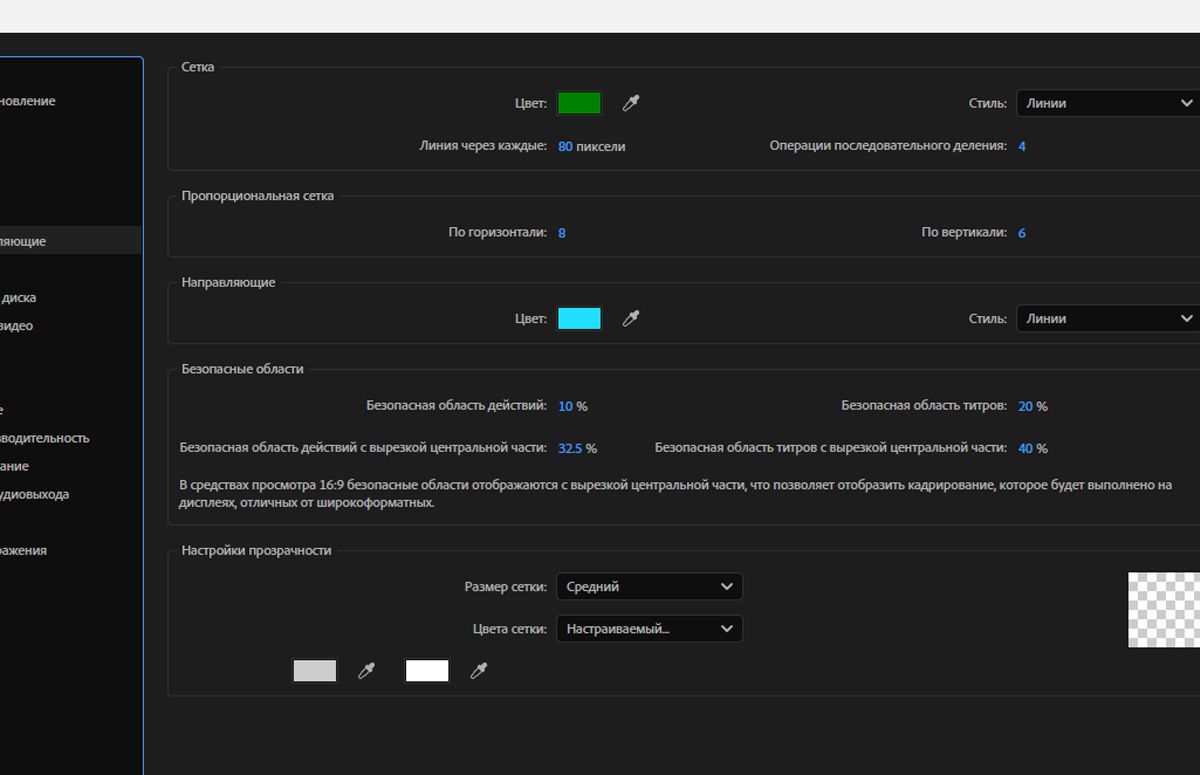The width and height of the screenshot is (1200, 775).
Task: Open the cyan guides color swatch
Action: (x=579, y=319)
